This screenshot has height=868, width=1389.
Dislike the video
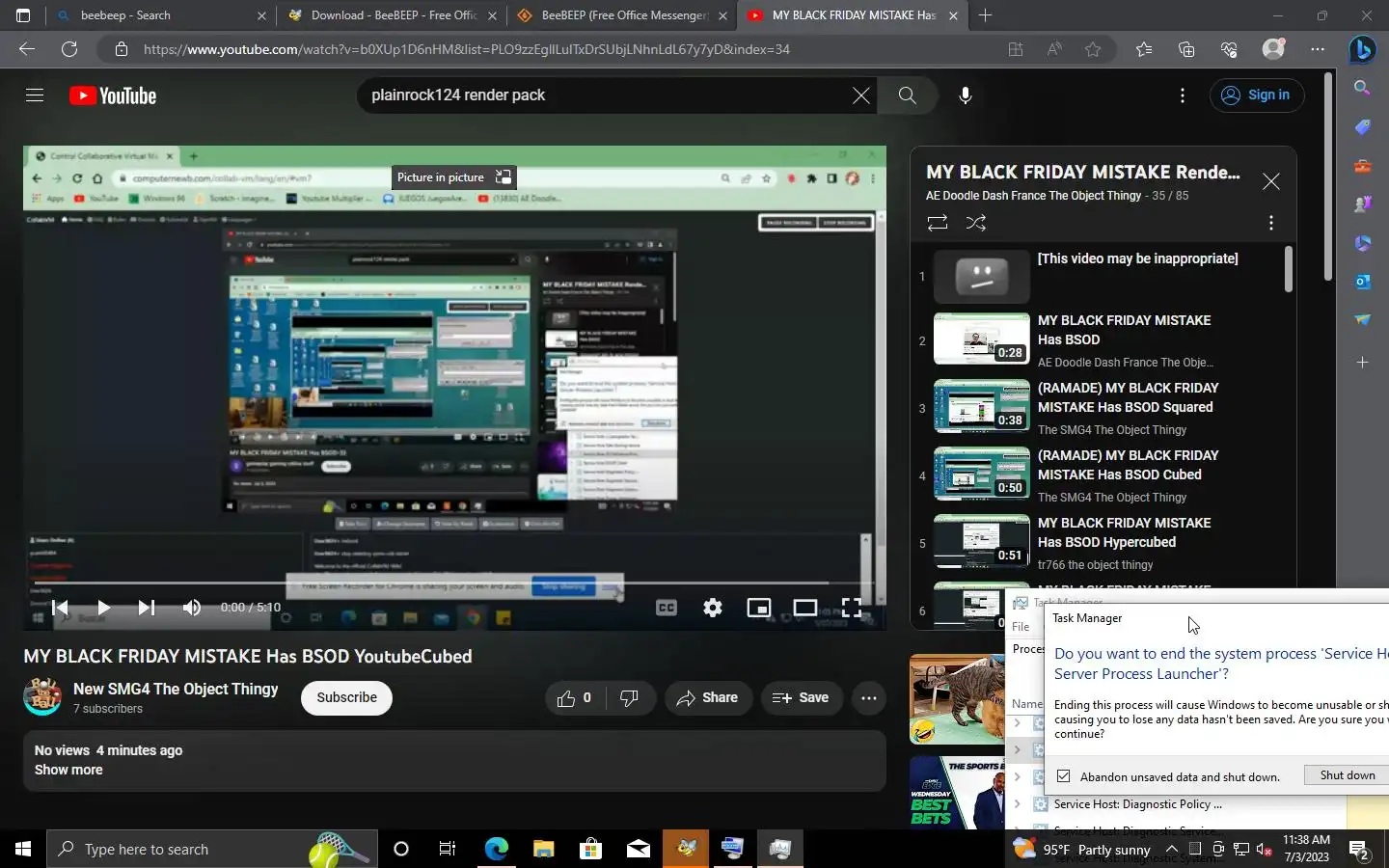point(629,697)
